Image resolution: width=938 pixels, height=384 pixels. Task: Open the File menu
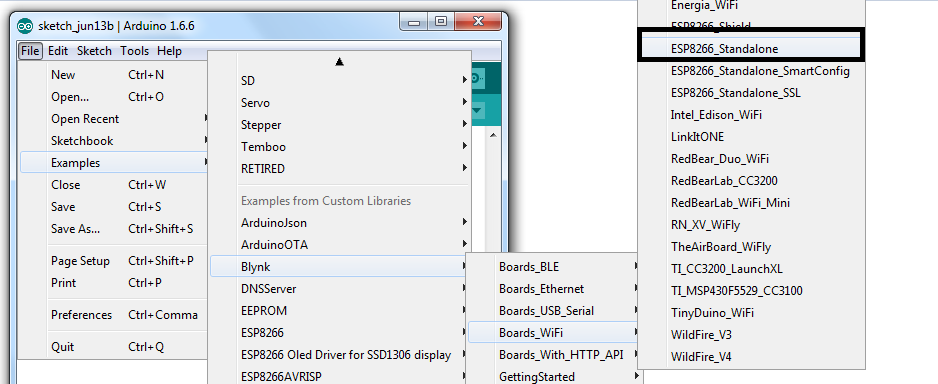tap(30, 51)
